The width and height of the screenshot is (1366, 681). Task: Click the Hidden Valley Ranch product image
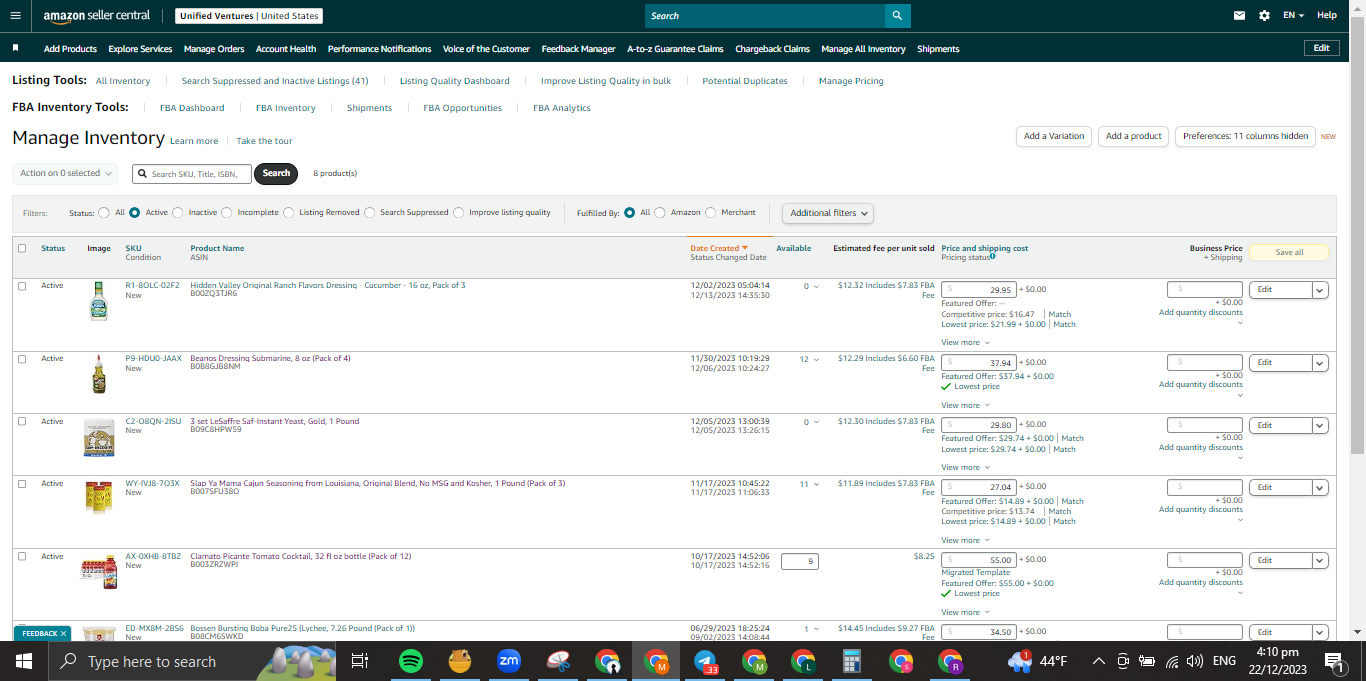98,301
